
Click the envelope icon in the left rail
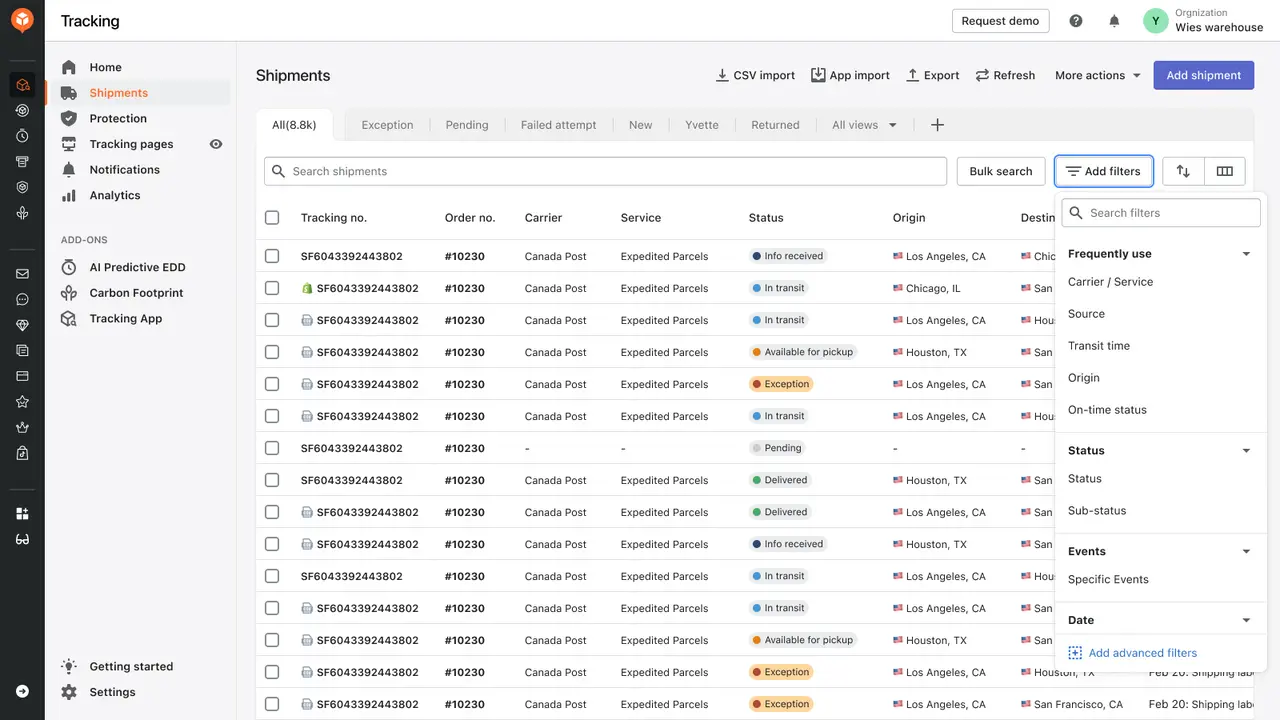[22, 274]
